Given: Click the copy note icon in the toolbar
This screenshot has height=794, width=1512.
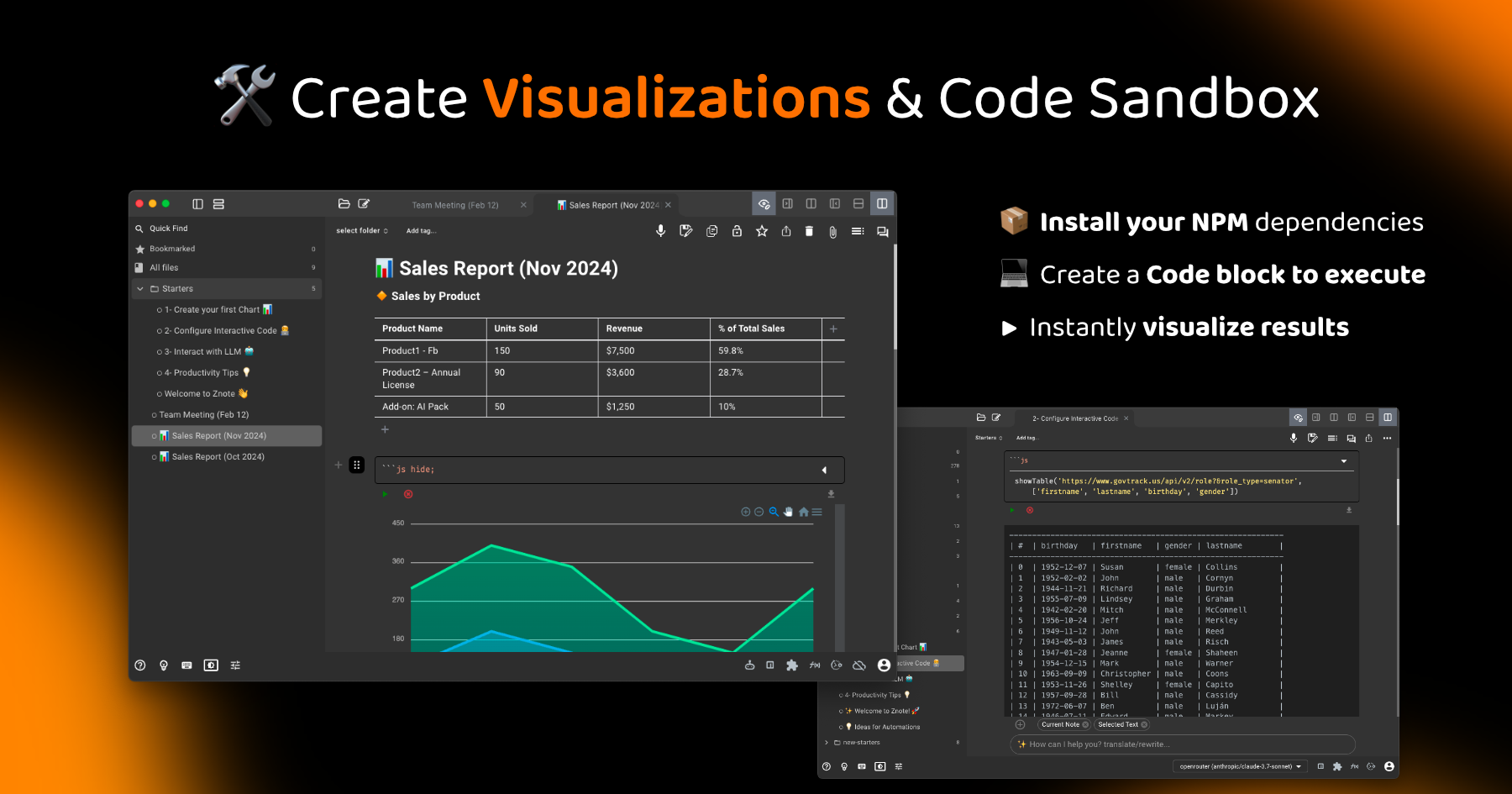Looking at the screenshot, I should coord(711,231).
